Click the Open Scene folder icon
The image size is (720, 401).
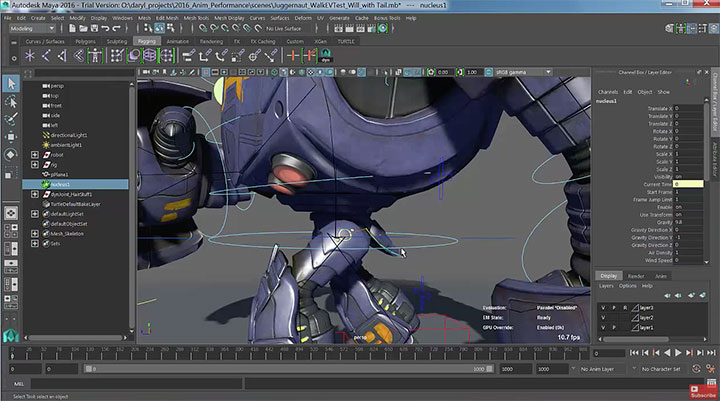(83, 28)
